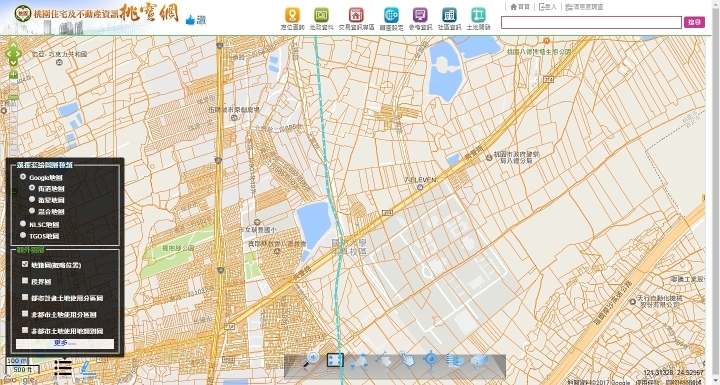
Task: Select the full-extent frame tool
Action: point(335,360)
